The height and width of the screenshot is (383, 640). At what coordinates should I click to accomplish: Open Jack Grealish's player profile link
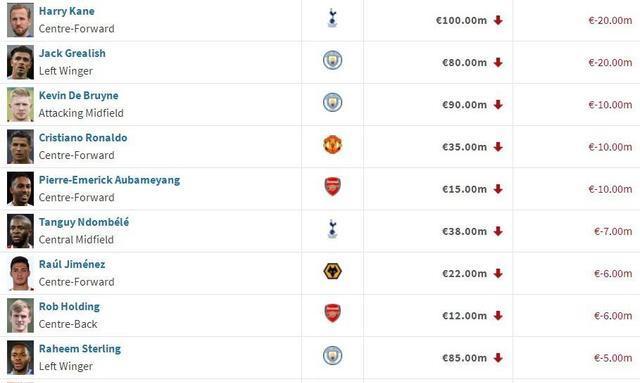[x=72, y=53]
